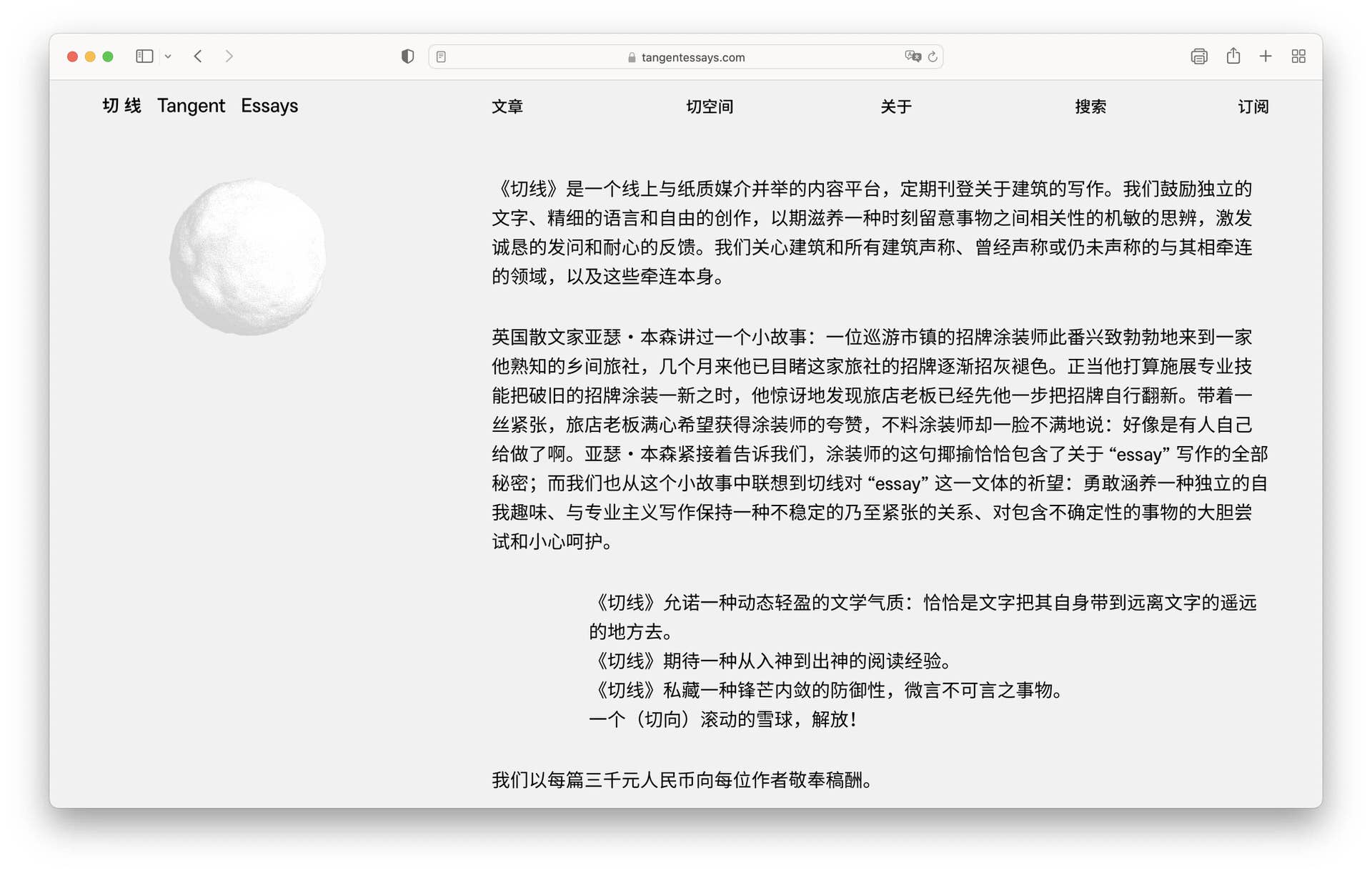1372x873 pixels.
Task: Expand the sidebar options dropdown chevron
Action: click(168, 56)
